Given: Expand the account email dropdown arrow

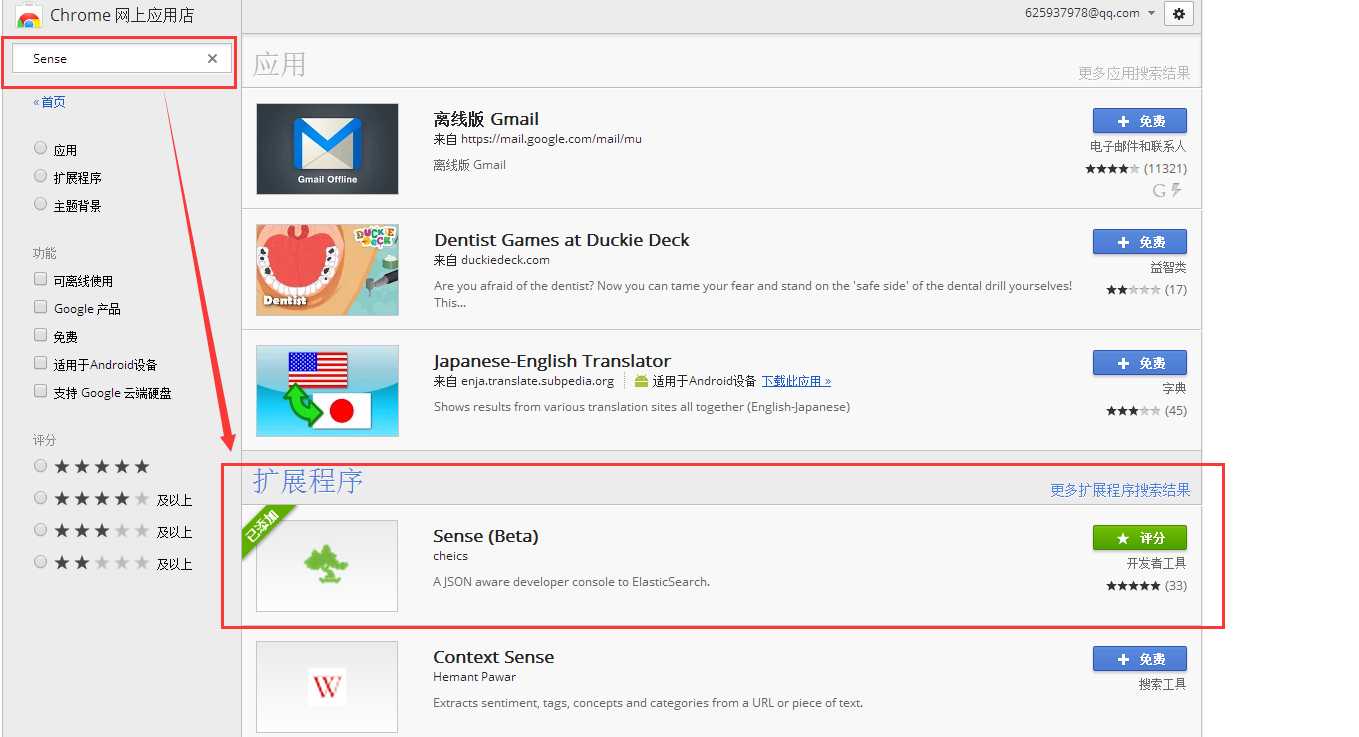Looking at the screenshot, I should click(1152, 13).
